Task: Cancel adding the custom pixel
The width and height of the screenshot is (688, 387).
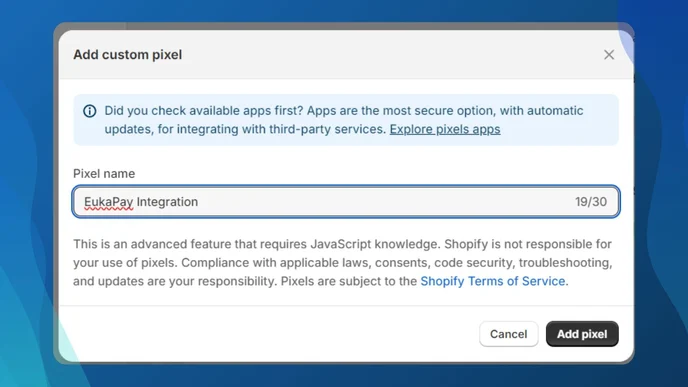Action: pos(509,334)
